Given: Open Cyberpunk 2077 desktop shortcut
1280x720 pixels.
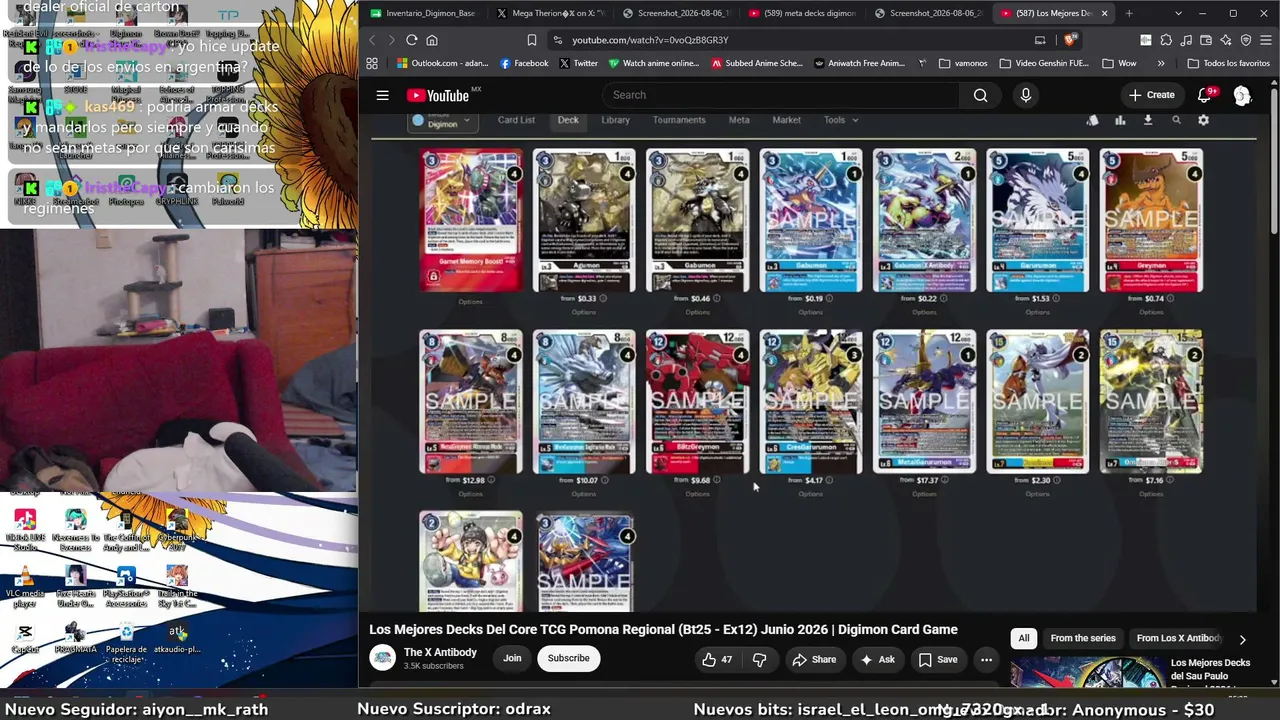Looking at the screenshot, I should [x=177, y=529].
